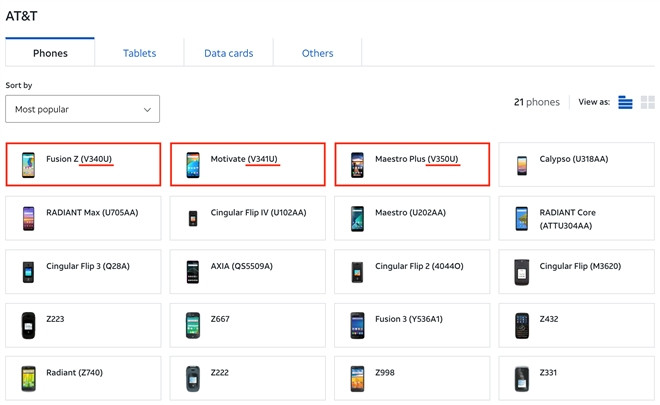Switch to the Tablets tab

tap(139, 53)
